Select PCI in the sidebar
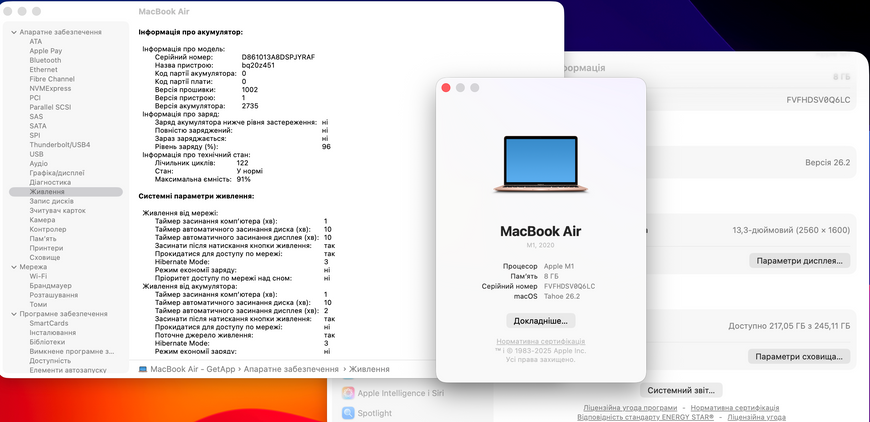This screenshot has height=422, width=870. (35, 98)
